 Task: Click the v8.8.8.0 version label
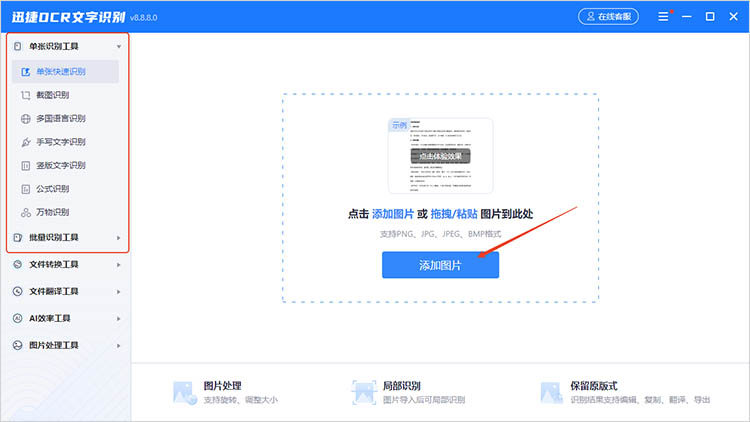tap(143, 18)
